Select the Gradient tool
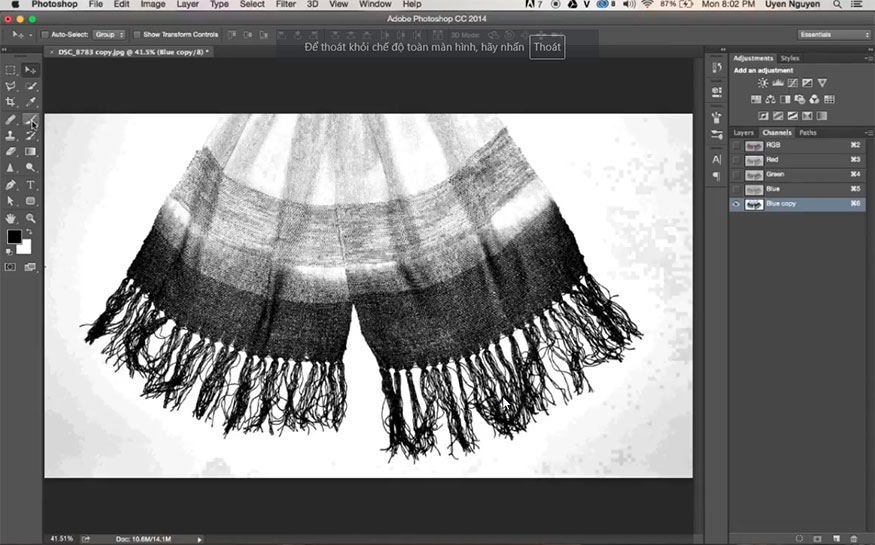 tap(30, 151)
